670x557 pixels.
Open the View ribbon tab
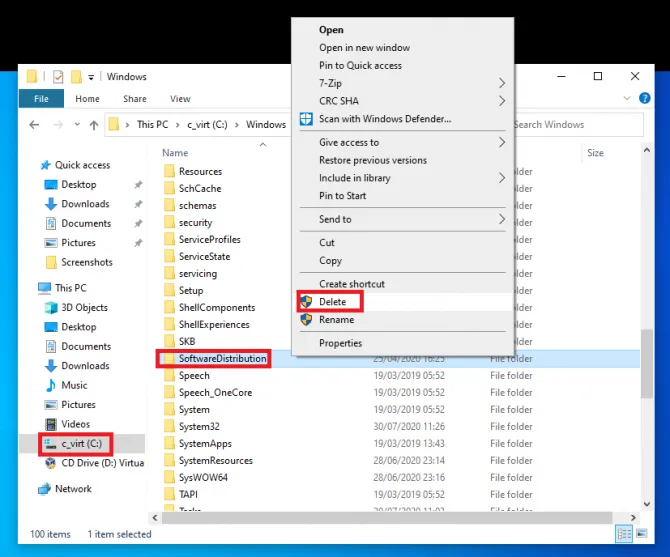pyautogui.click(x=180, y=99)
